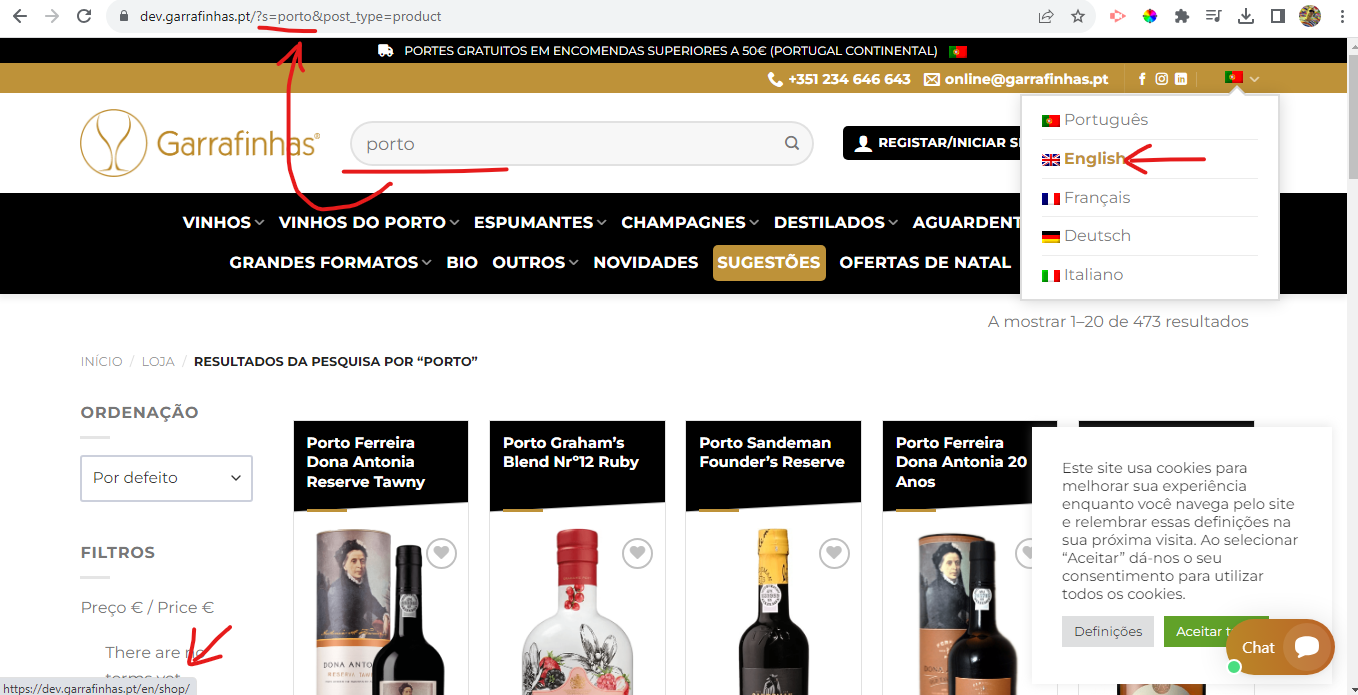Toggle the browser side panel
1358x695 pixels.
click(x=1278, y=16)
